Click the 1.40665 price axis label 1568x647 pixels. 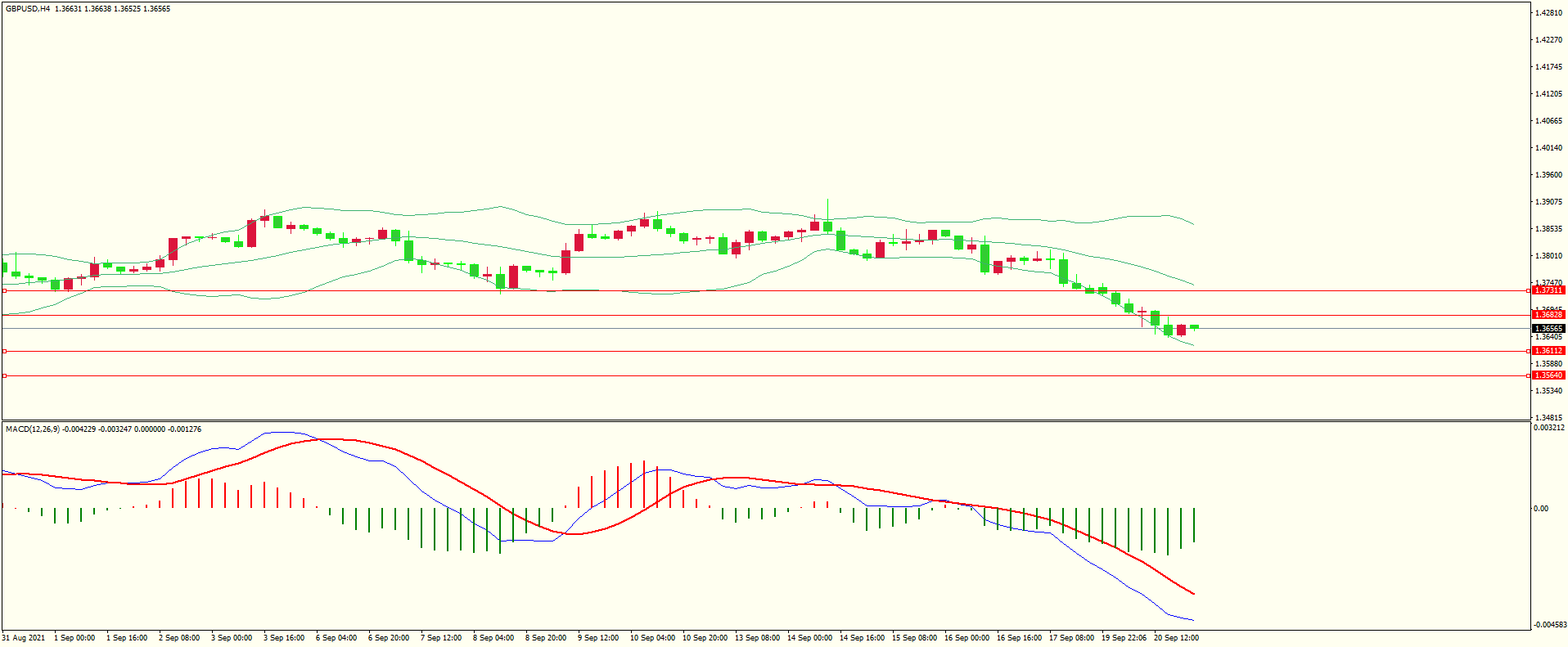pos(1549,121)
